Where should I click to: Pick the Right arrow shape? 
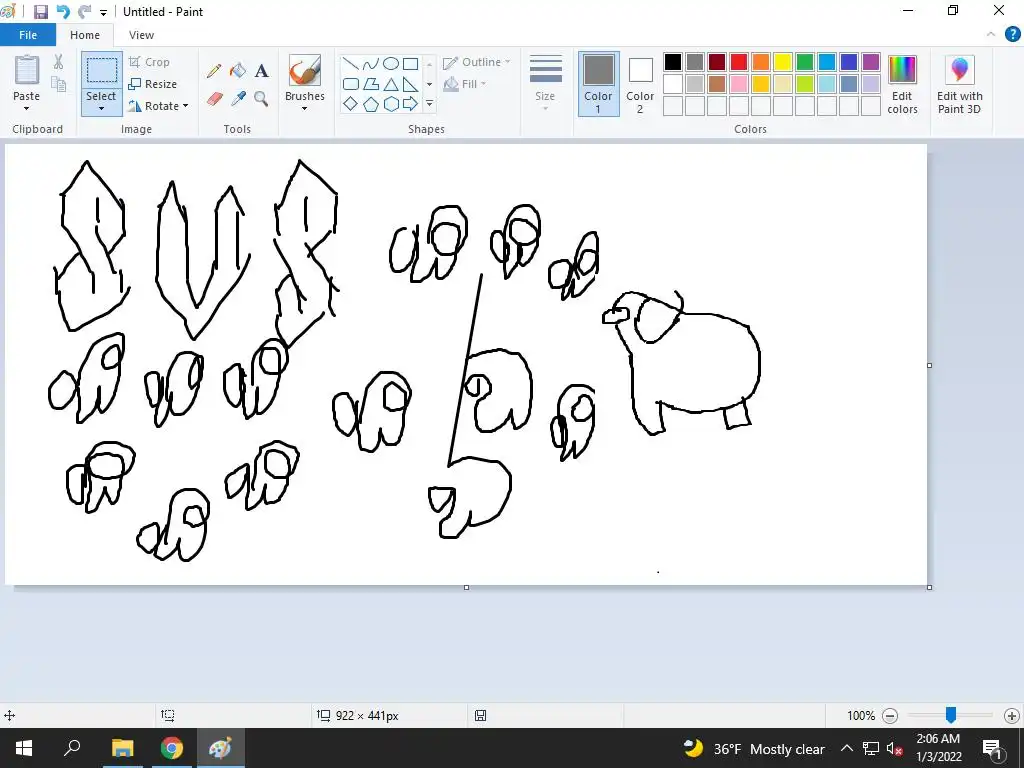411,103
